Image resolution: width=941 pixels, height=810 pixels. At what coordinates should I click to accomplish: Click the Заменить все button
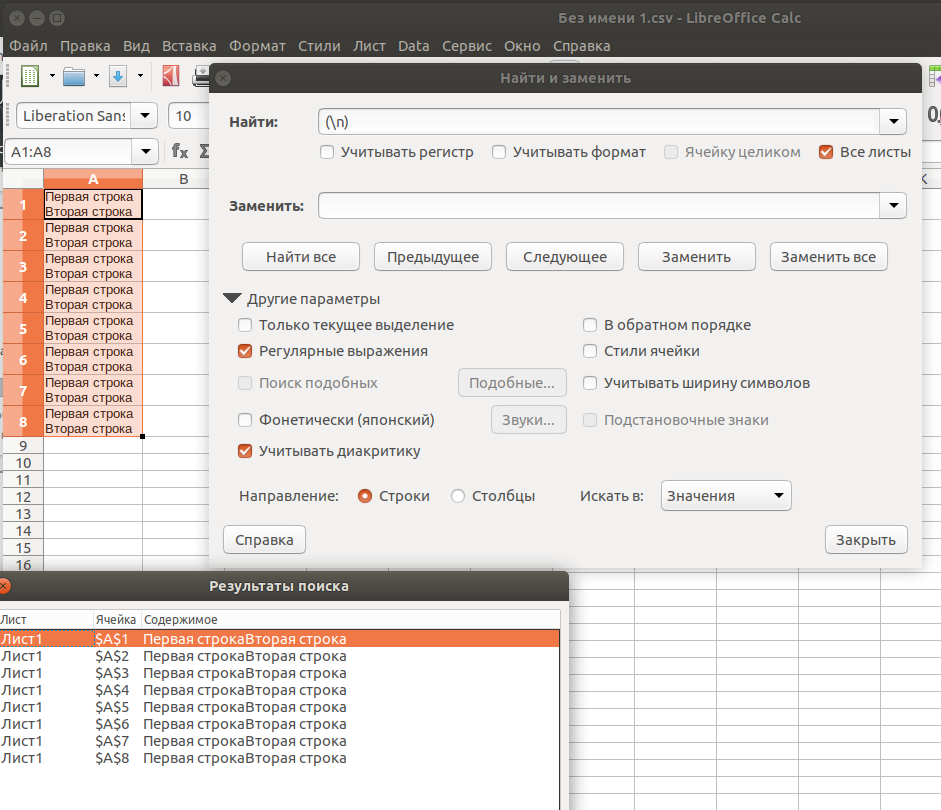click(x=829, y=257)
